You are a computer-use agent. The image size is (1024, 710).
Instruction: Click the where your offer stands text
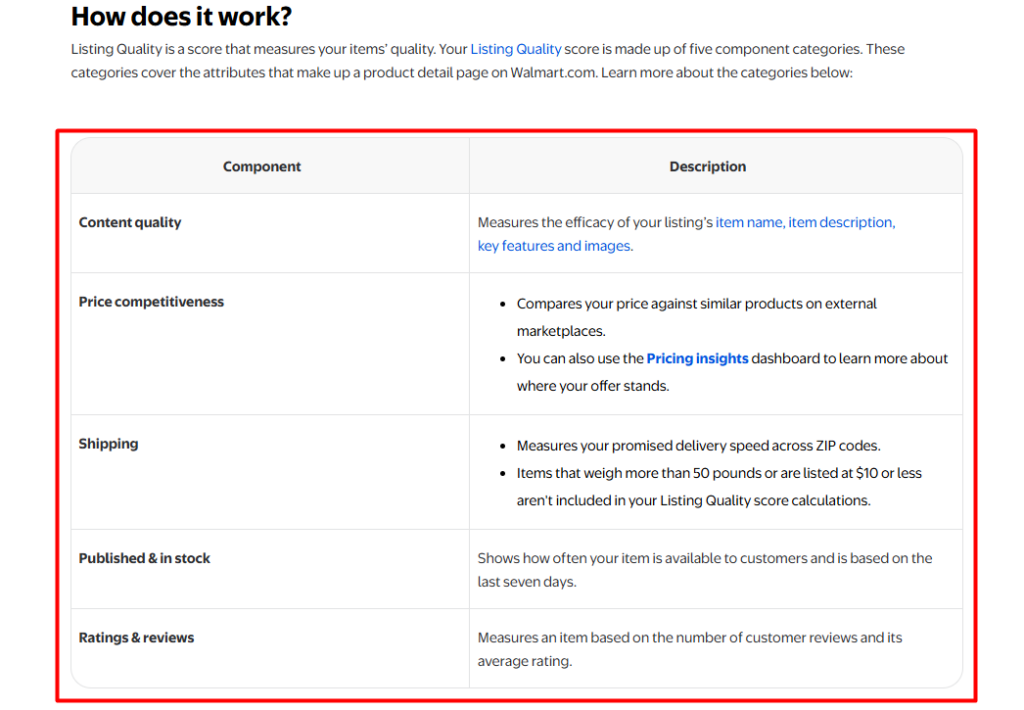[x=593, y=386]
